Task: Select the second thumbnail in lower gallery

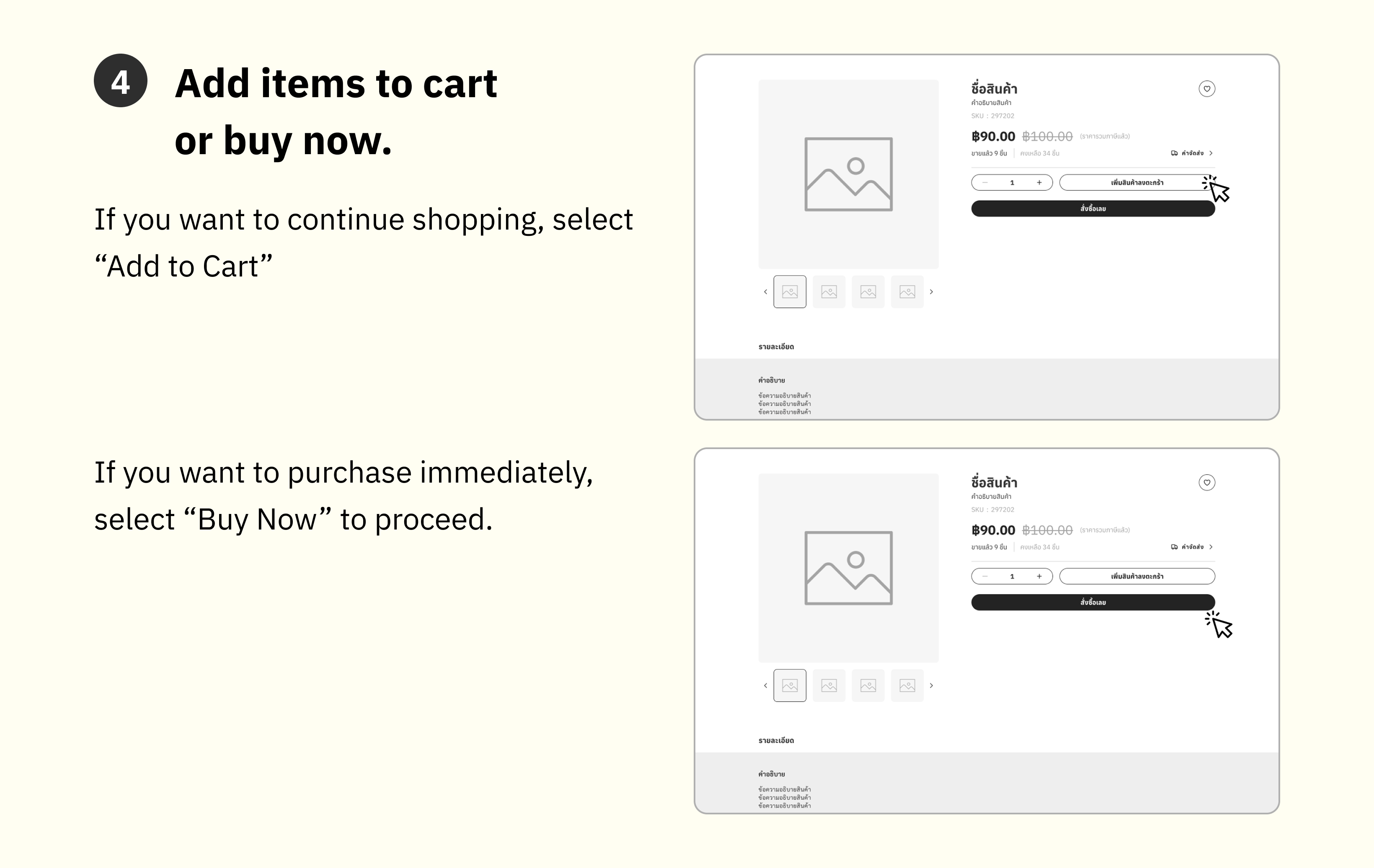Action: 829,685
